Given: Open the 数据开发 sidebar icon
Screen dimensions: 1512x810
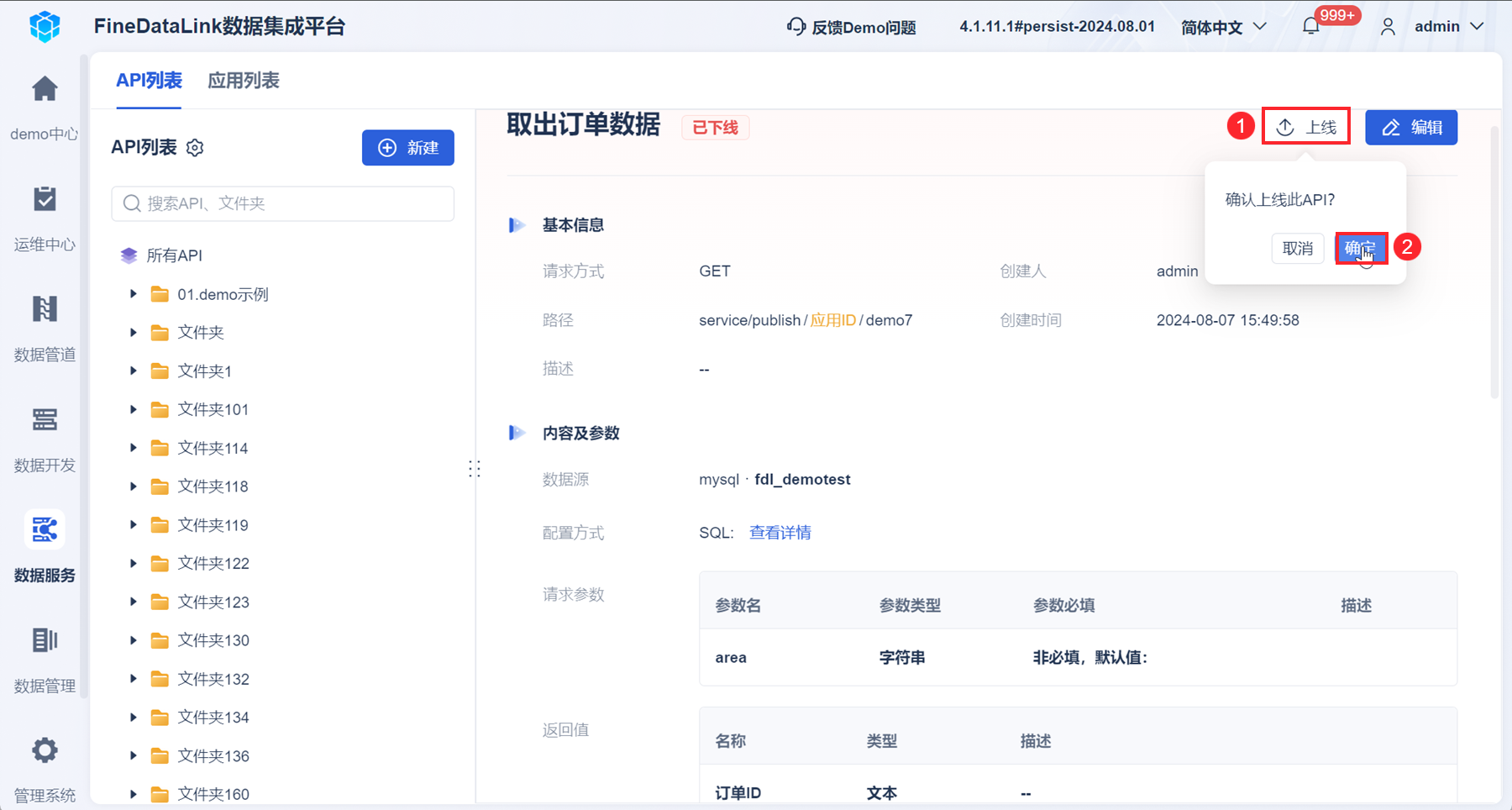Looking at the screenshot, I should pyautogui.click(x=45, y=419).
